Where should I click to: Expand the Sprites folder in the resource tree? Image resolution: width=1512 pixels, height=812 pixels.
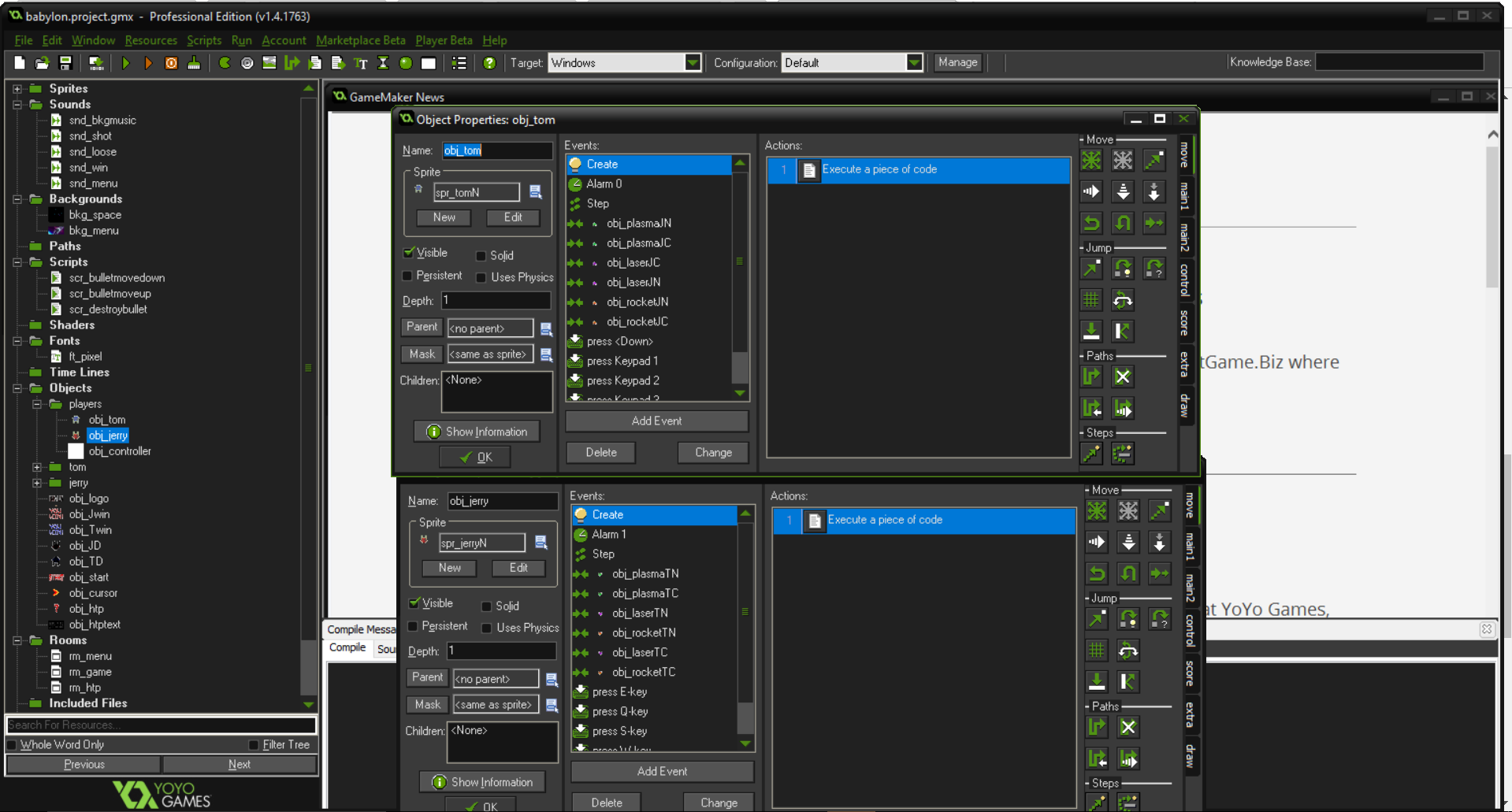pos(17,89)
